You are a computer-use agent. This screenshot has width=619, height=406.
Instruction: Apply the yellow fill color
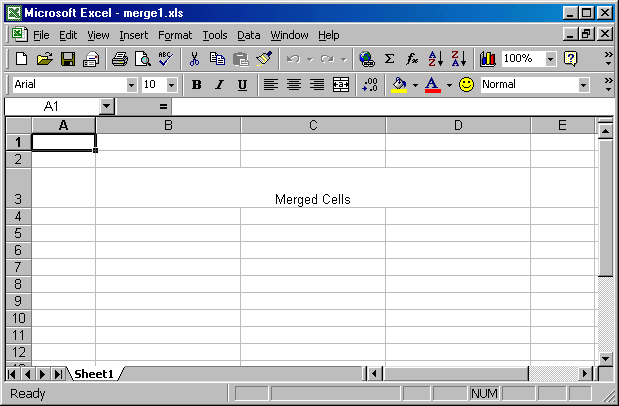pyautogui.click(x=400, y=85)
